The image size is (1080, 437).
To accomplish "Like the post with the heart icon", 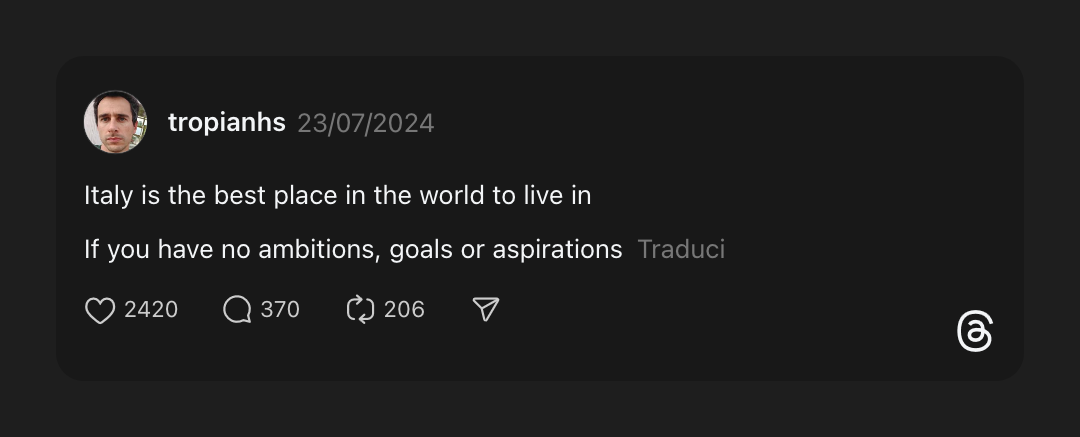I will [x=100, y=310].
